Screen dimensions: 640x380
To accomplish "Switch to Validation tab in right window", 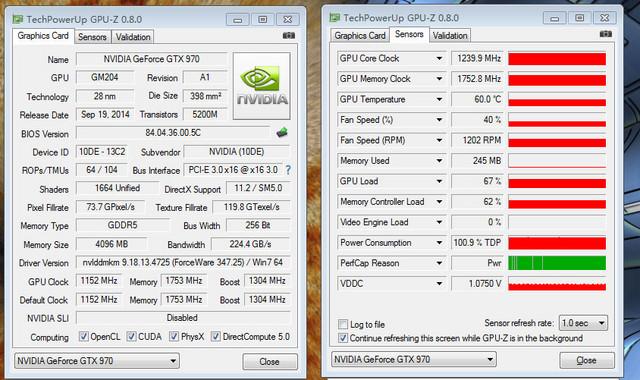I will [x=450, y=36].
